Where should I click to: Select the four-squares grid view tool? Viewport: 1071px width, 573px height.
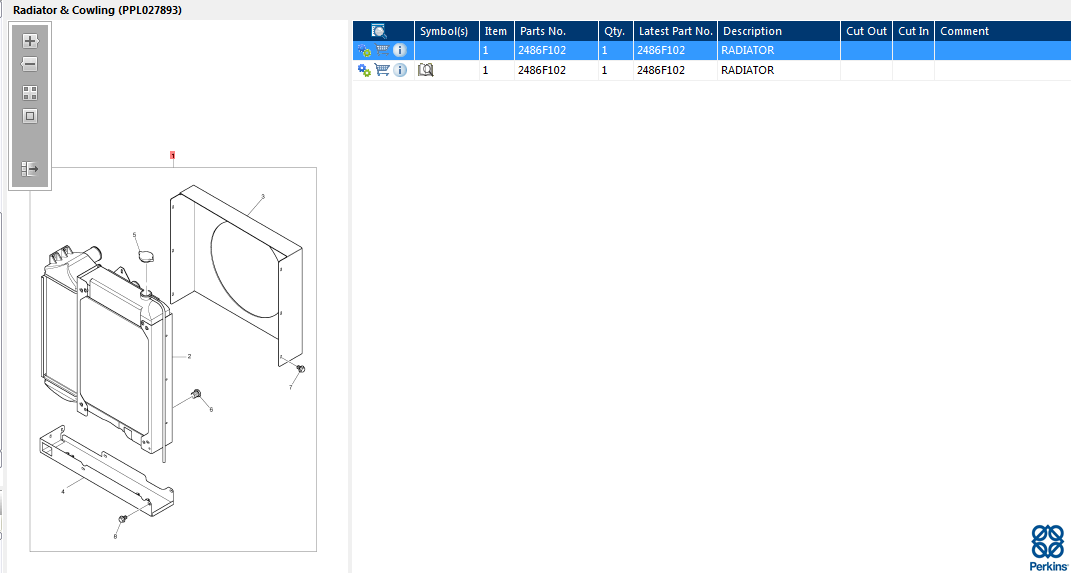click(30, 93)
